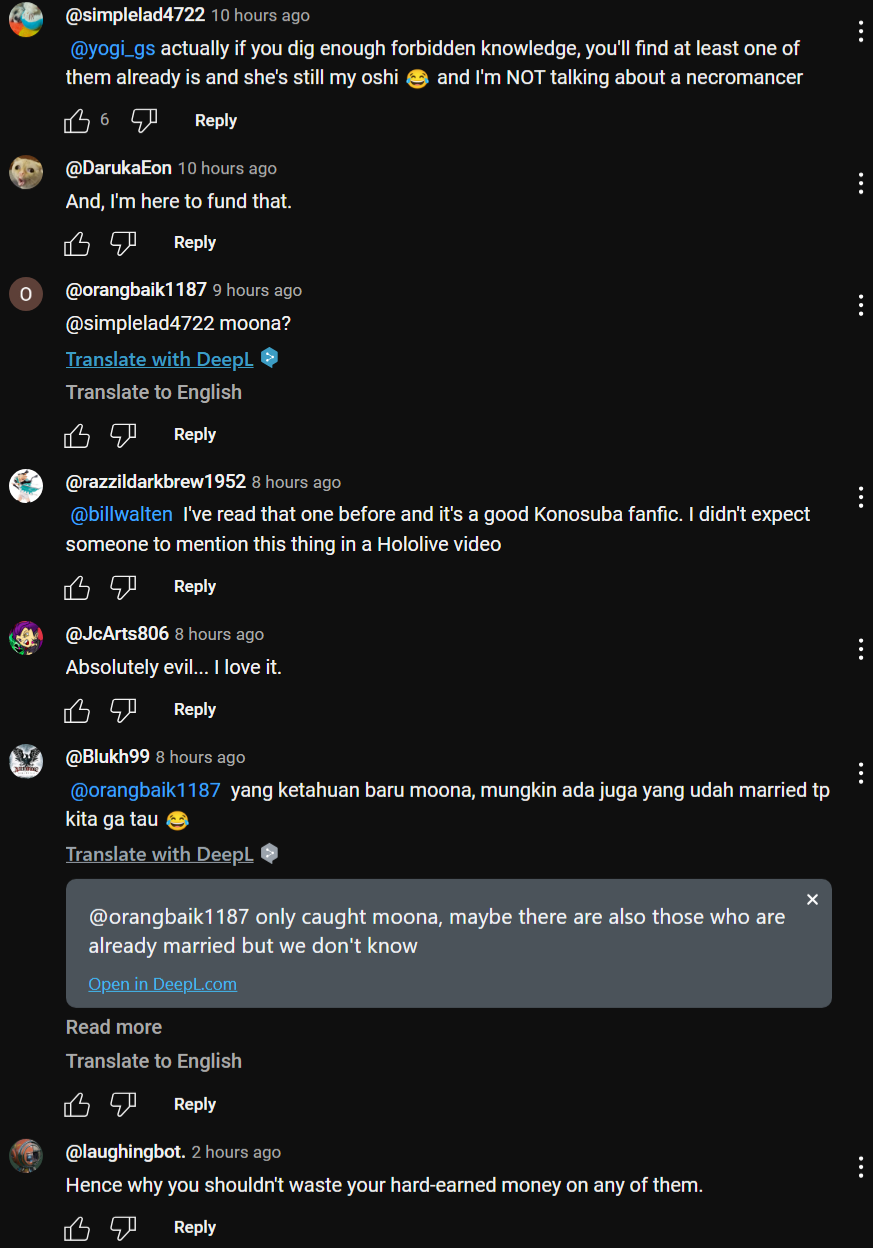Image resolution: width=873 pixels, height=1248 pixels.
Task: Reply to @laughingbot.'s comment
Action: (x=194, y=1227)
